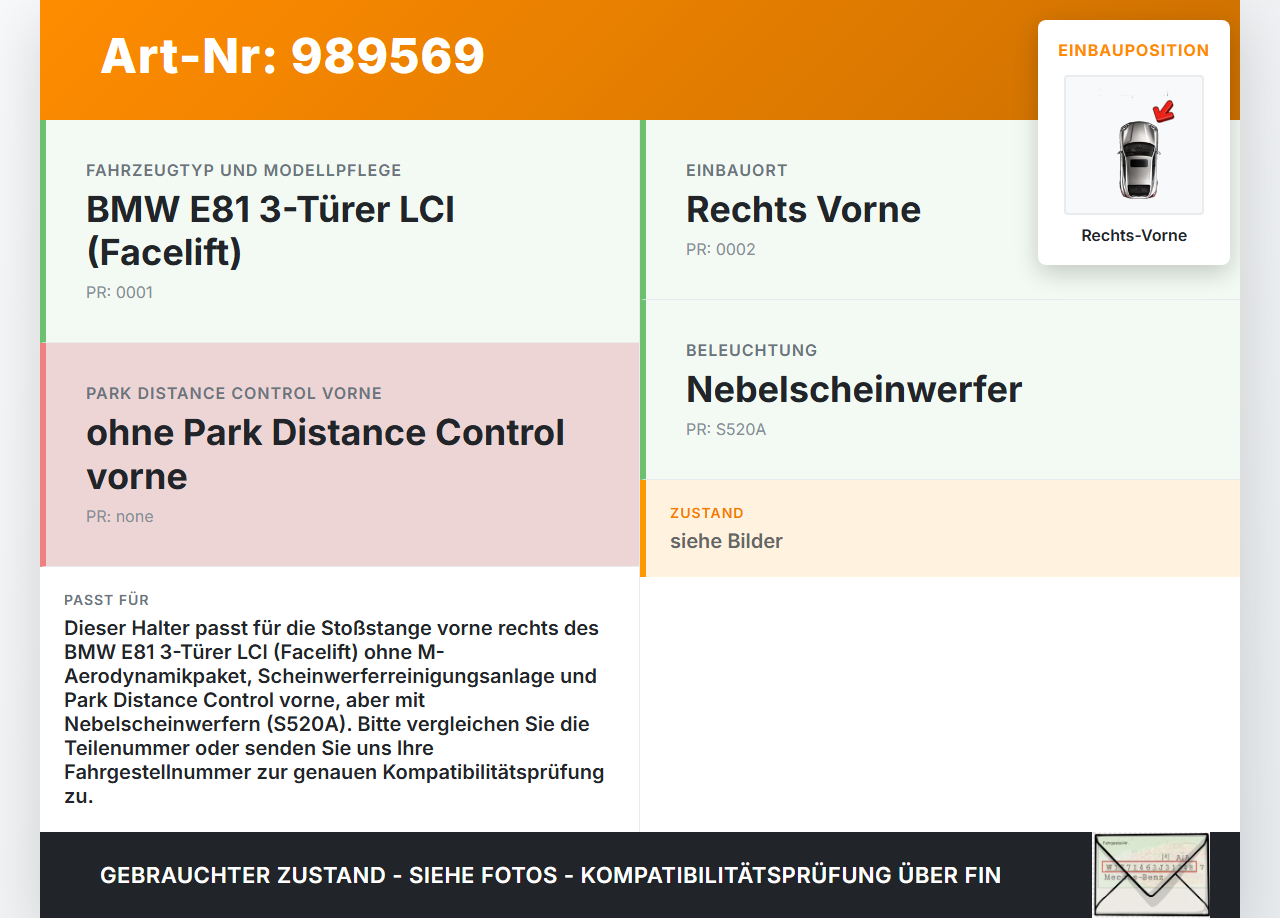Click the GEBRAUCHTER ZUSTAND footer banner text
The image size is (1280, 918).
pyautogui.click(x=550, y=875)
